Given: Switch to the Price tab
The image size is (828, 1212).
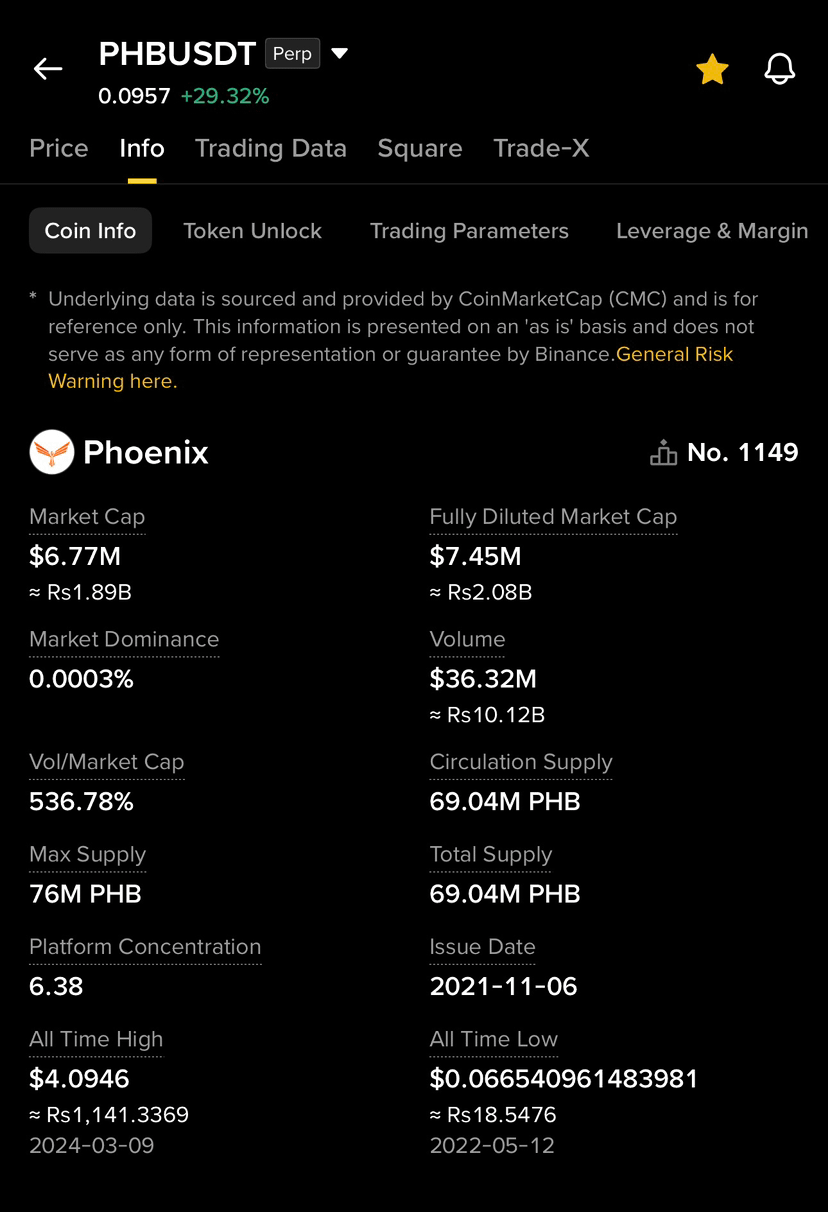Looking at the screenshot, I should (59, 148).
